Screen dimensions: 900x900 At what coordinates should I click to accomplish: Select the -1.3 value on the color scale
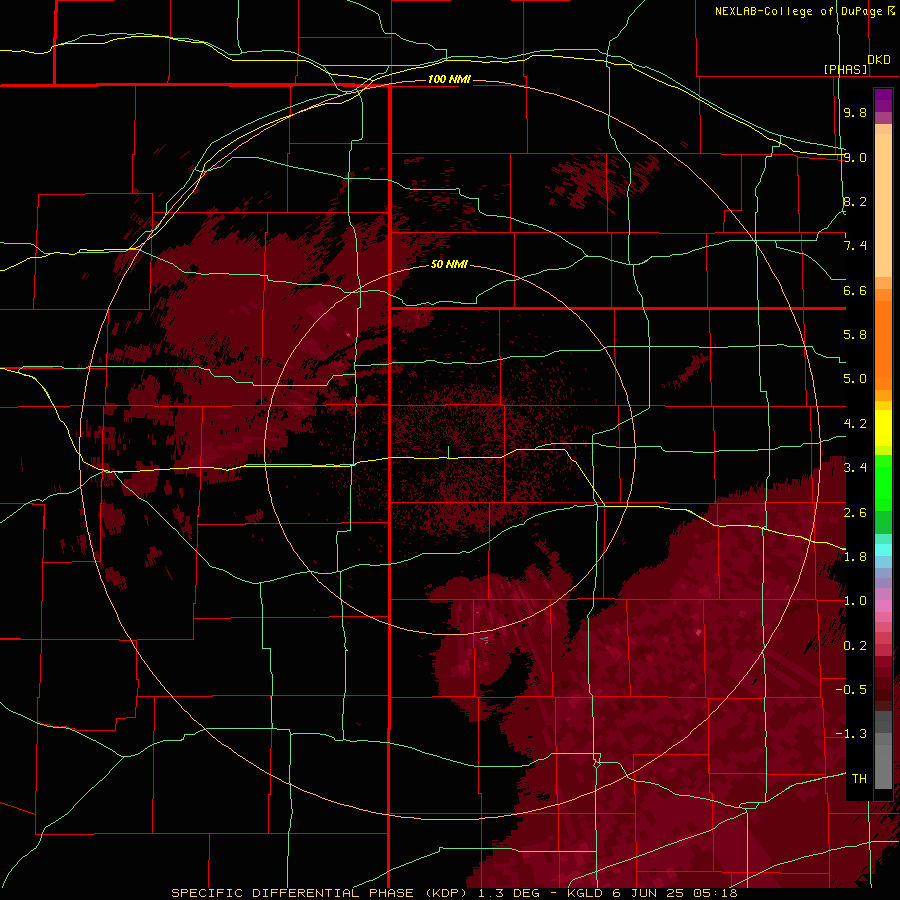pyautogui.click(x=851, y=734)
